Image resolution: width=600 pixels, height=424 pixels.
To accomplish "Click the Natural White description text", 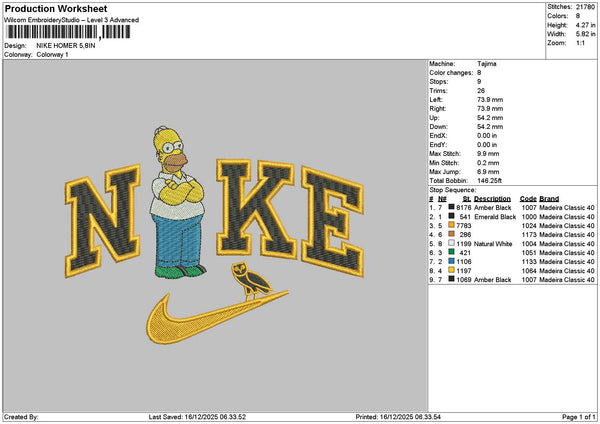I will tap(493, 244).
